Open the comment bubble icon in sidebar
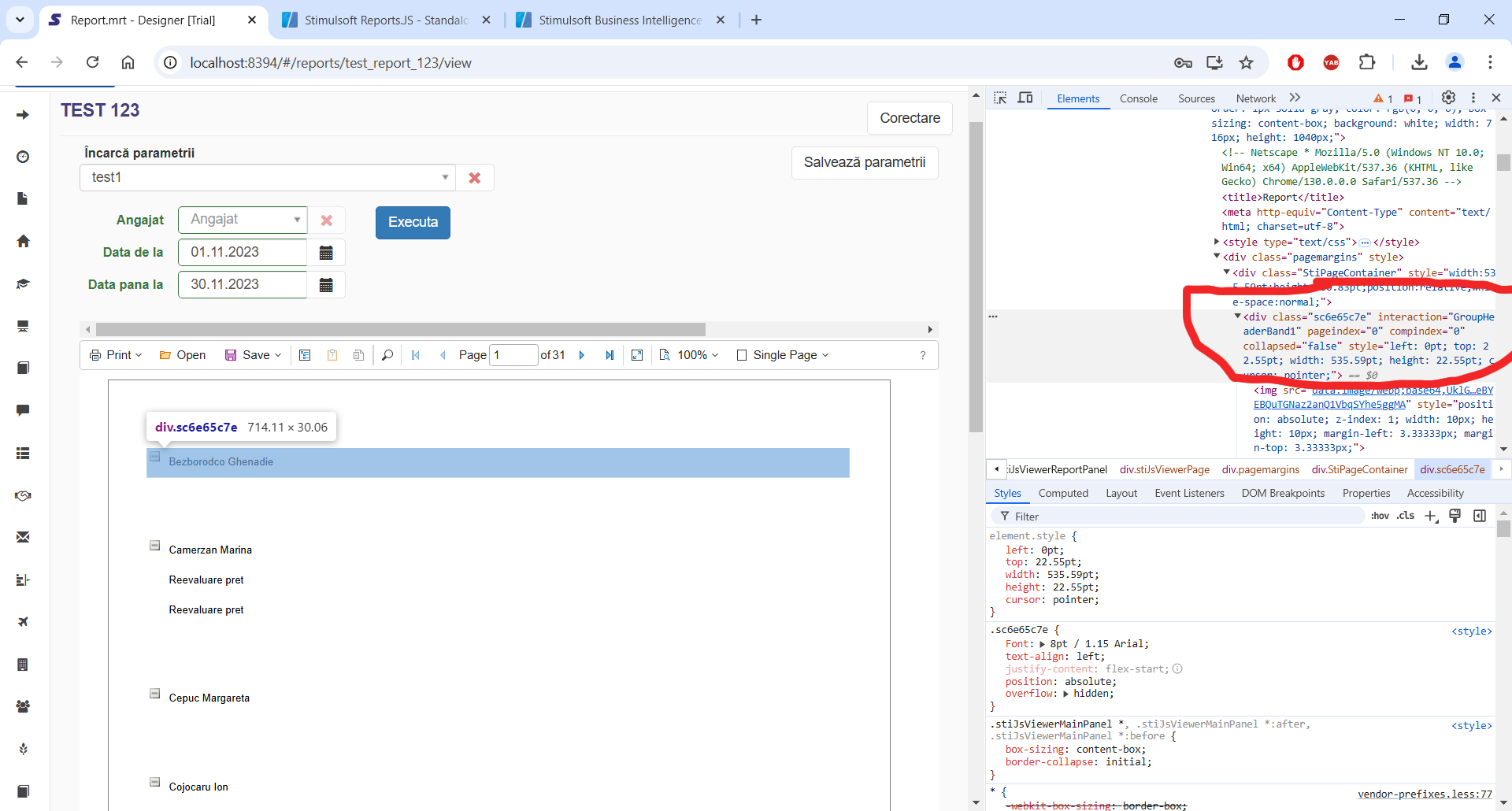1512x811 pixels. [23, 410]
